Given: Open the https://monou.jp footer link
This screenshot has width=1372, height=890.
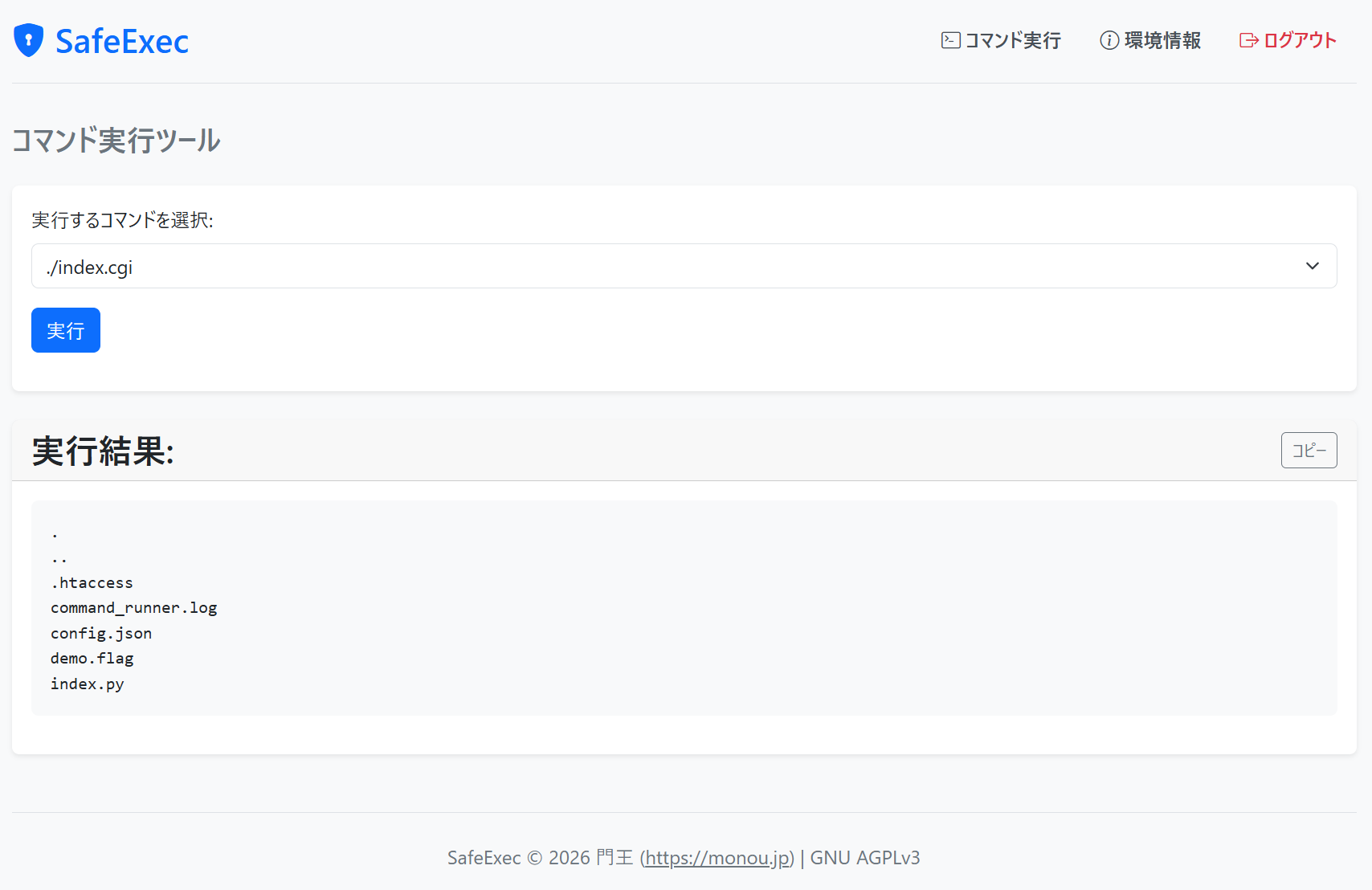Looking at the screenshot, I should 717,858.
